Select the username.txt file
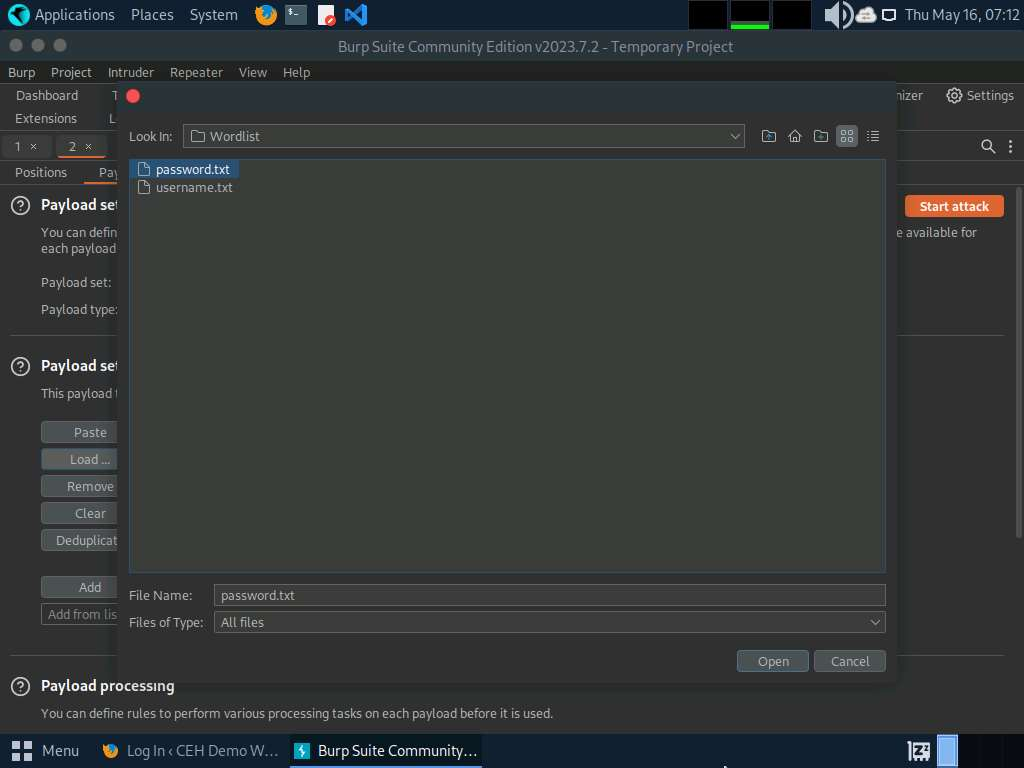Image resolution: width=1024 pixels, height=768 pixels. click(x=193, y=187)
